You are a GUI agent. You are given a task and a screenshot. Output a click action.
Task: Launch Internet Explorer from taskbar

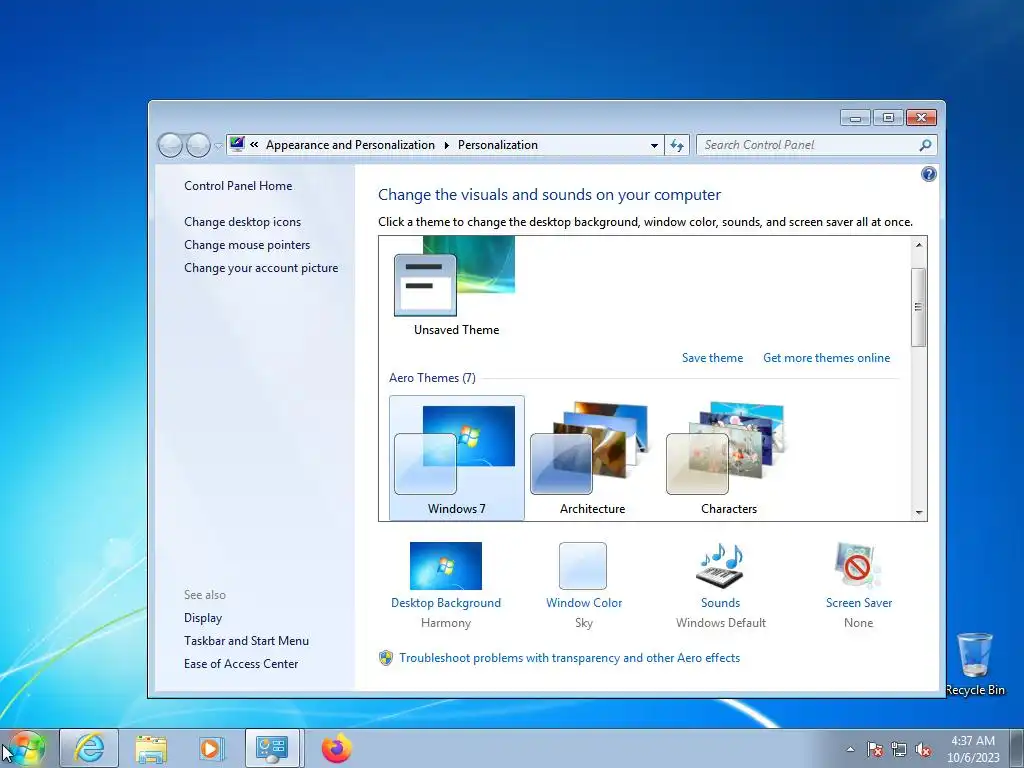(x=89, y=748)
